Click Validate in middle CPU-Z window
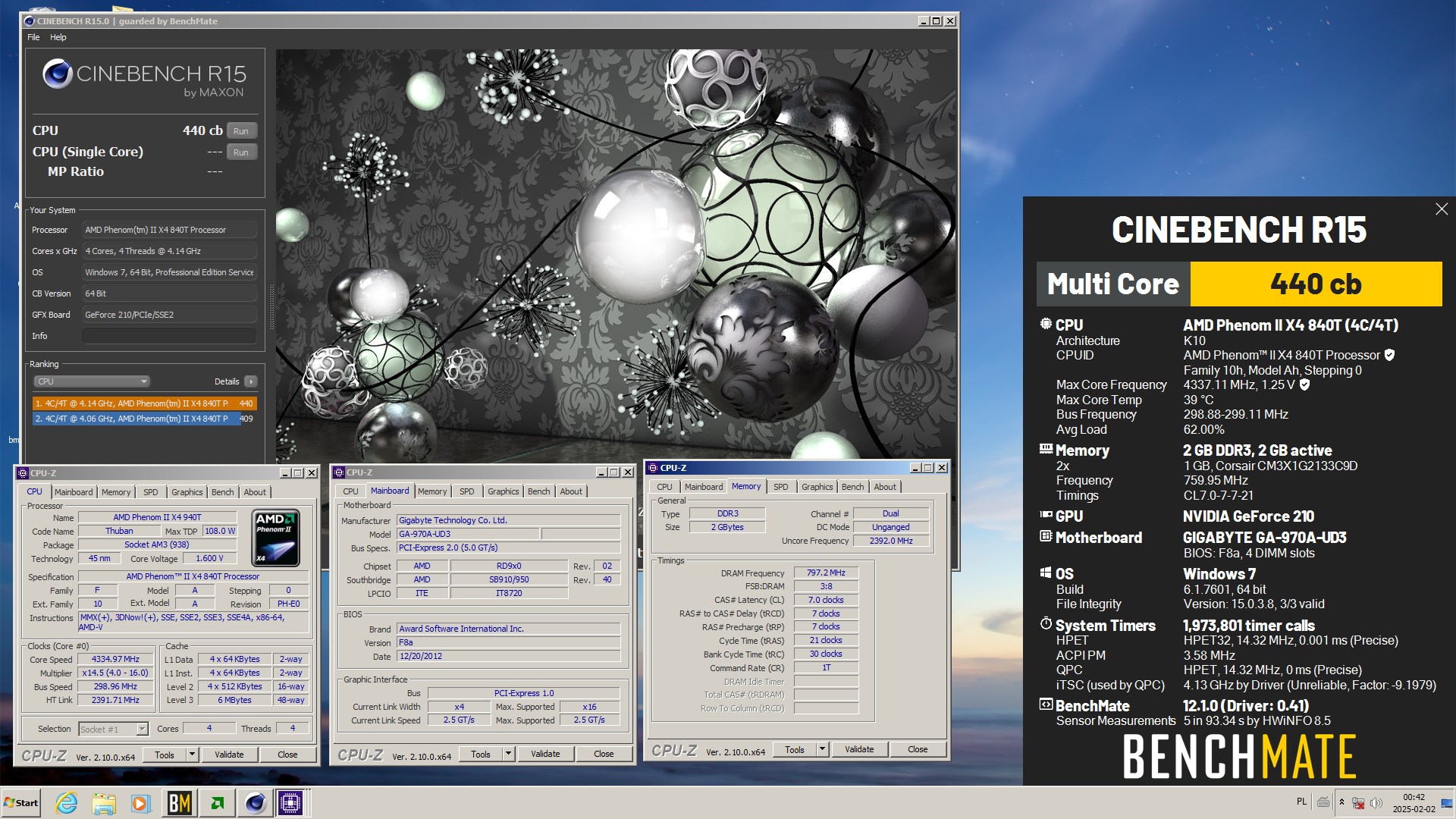 tap(545, 754)
